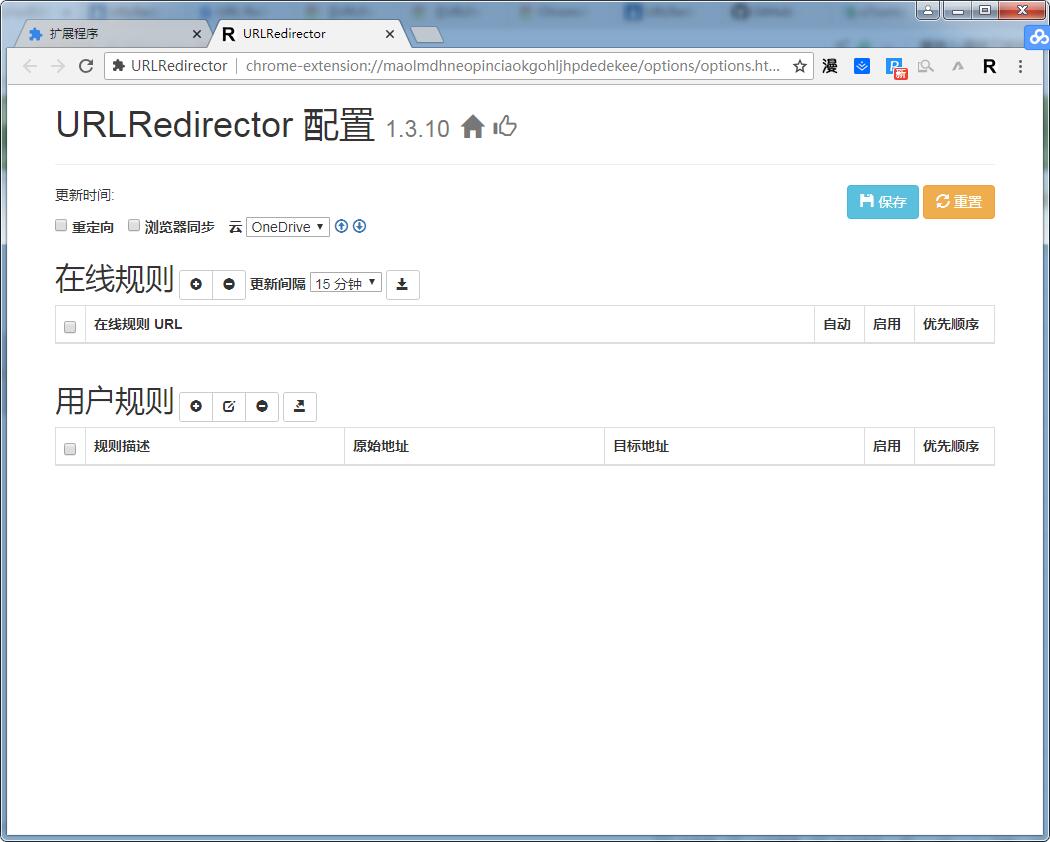Add a new online rule (在线规则 plus)
Viewport: 1050px width, 842px height.
tap(196, 285)
